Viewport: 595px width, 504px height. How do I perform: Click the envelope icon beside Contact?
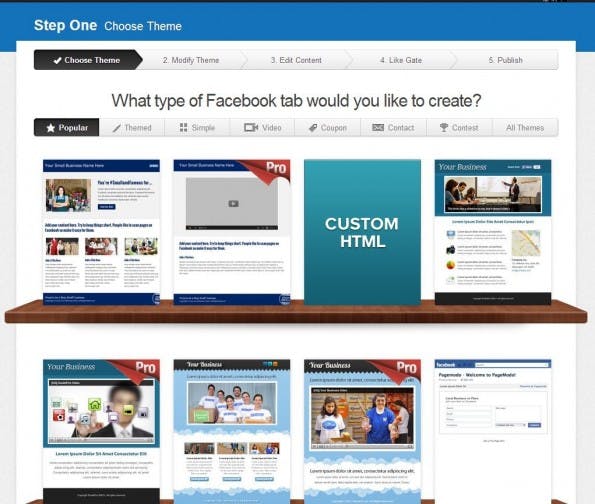click(378, 128)
